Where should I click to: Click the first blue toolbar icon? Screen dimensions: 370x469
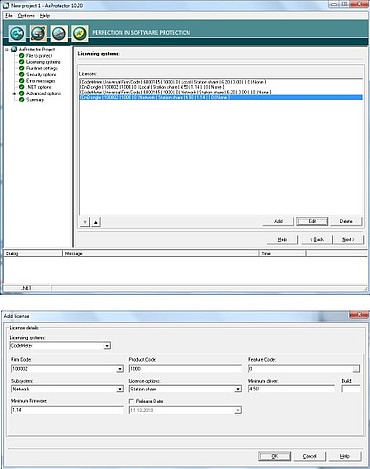(x=17, y=33)
